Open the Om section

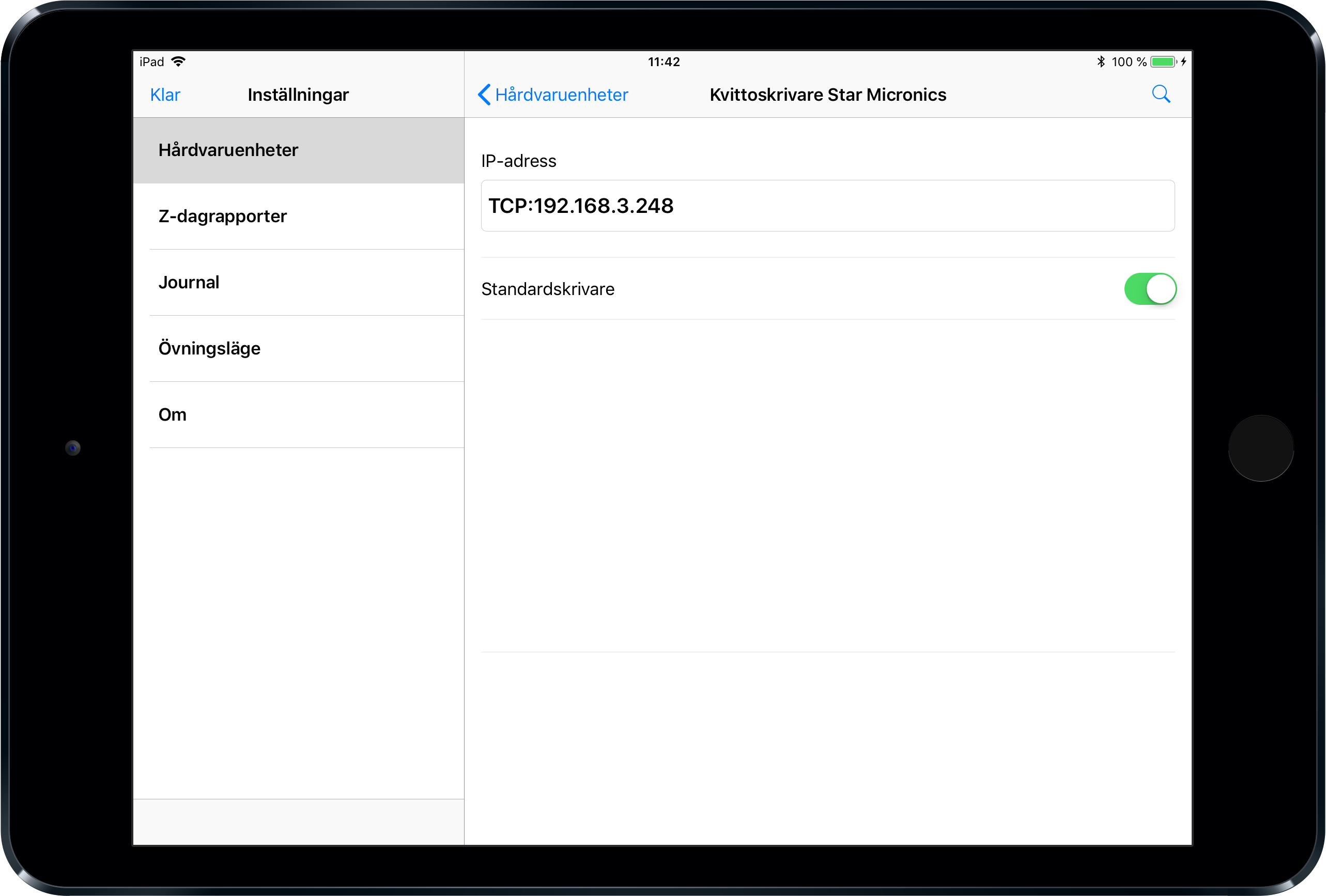(298, 415)
